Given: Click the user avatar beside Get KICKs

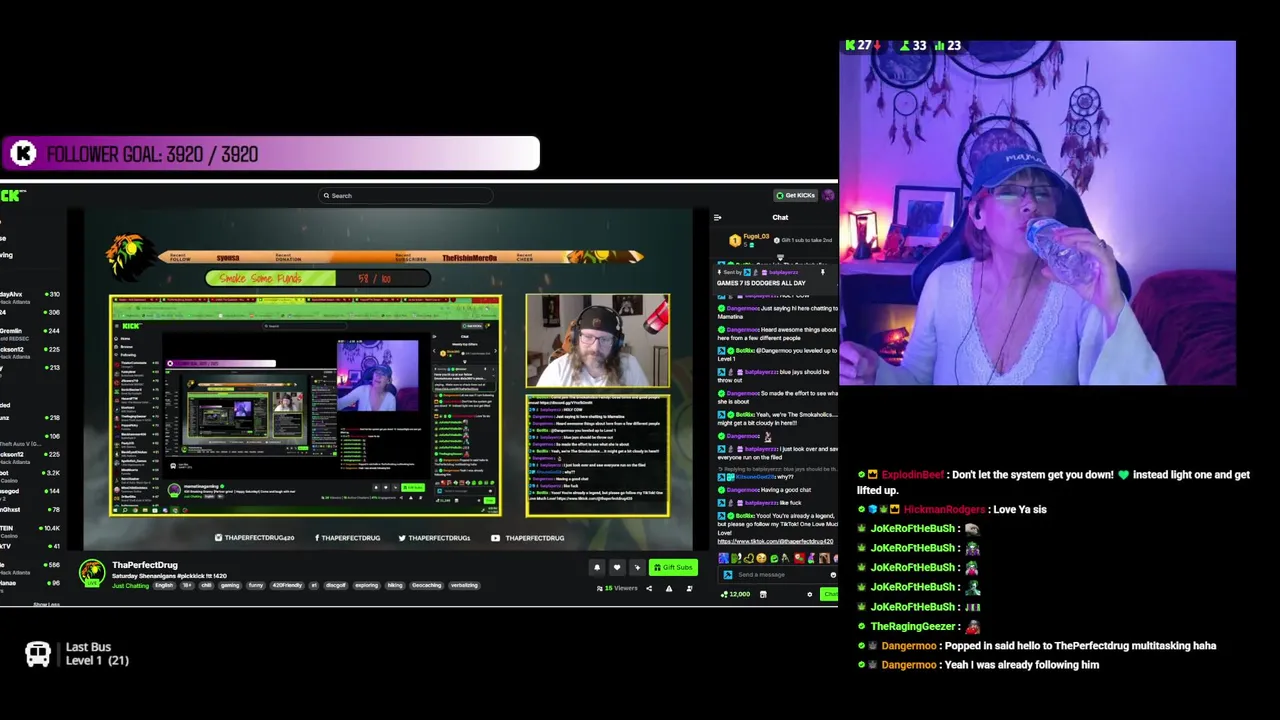Looking at the screenshot, I should [828, 196].
